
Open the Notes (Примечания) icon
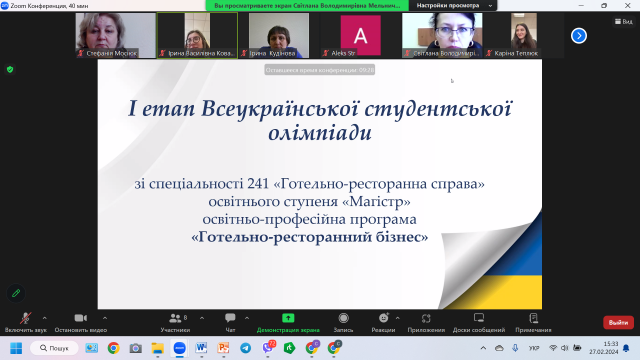pyautogui.click(x=533, y=318)
